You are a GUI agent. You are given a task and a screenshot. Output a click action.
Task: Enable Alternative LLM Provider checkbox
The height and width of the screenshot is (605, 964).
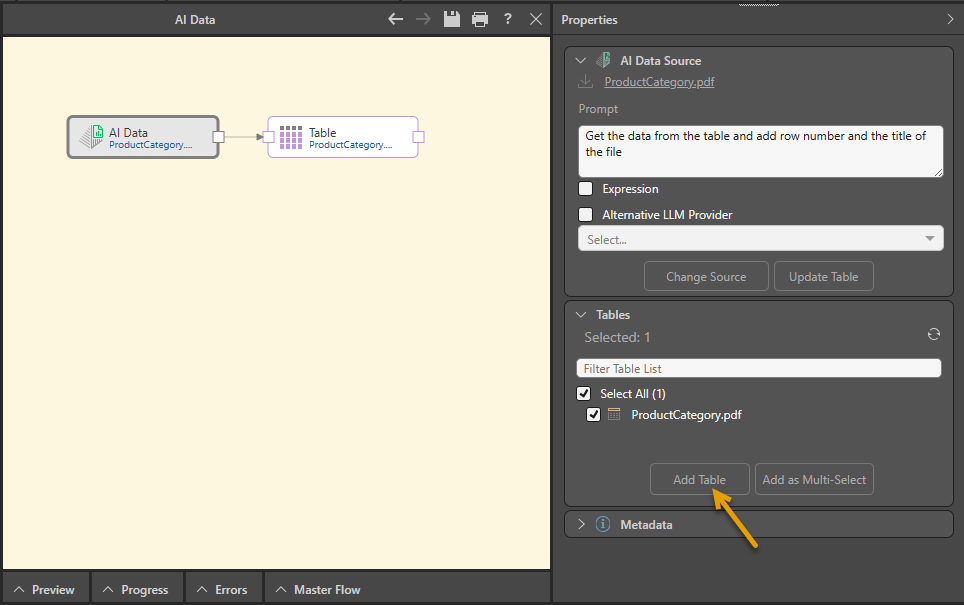(586, 214)
